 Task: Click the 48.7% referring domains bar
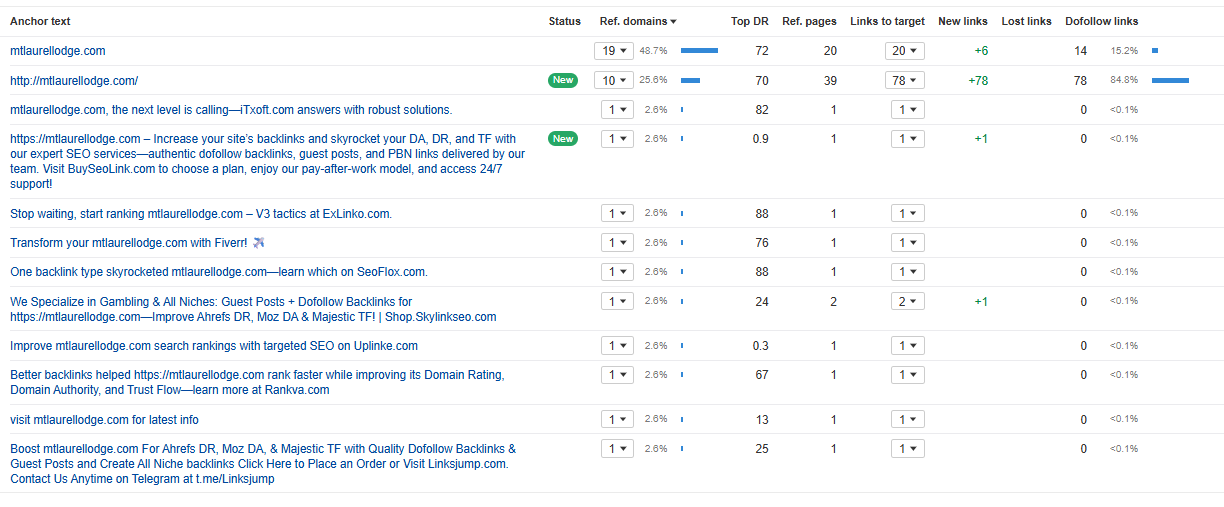(699, 51)
